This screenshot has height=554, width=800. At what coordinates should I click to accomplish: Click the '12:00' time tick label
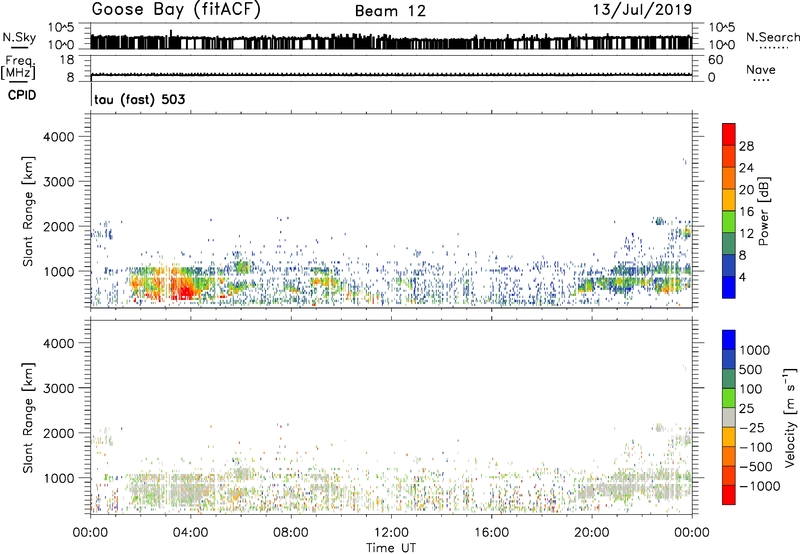(391, 533)
